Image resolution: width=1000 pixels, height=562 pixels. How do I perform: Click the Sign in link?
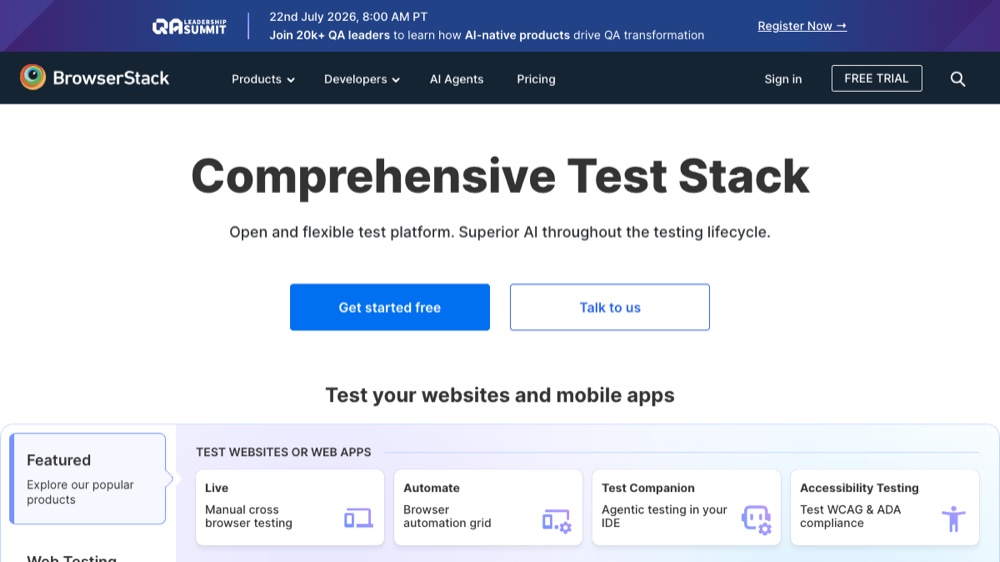pyautogui.click(x=783, y=79)
